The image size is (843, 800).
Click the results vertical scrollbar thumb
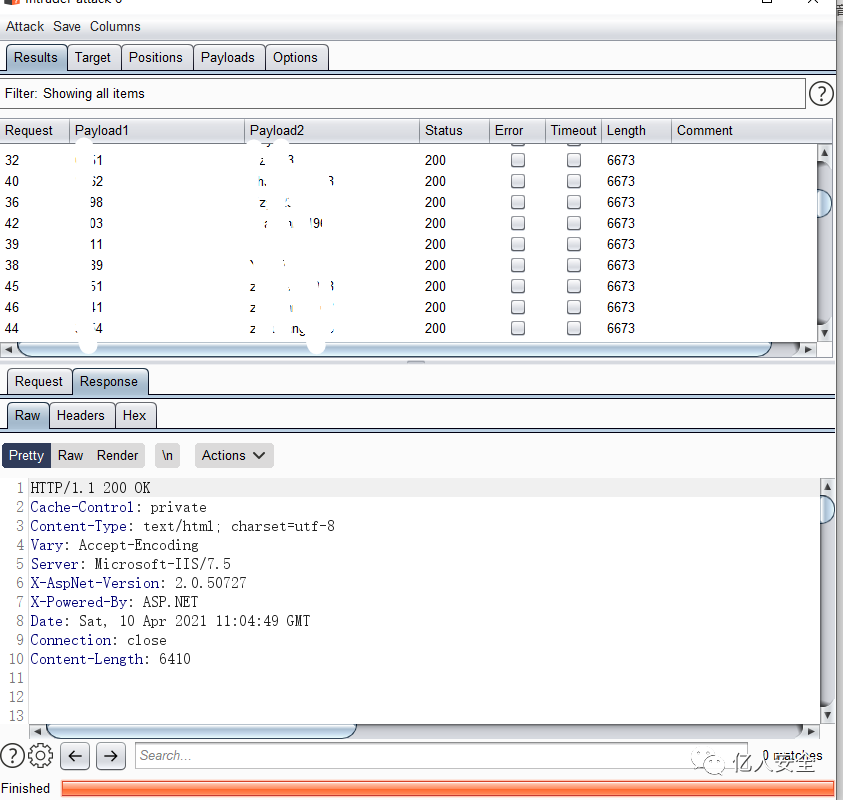tap(824, 203)
